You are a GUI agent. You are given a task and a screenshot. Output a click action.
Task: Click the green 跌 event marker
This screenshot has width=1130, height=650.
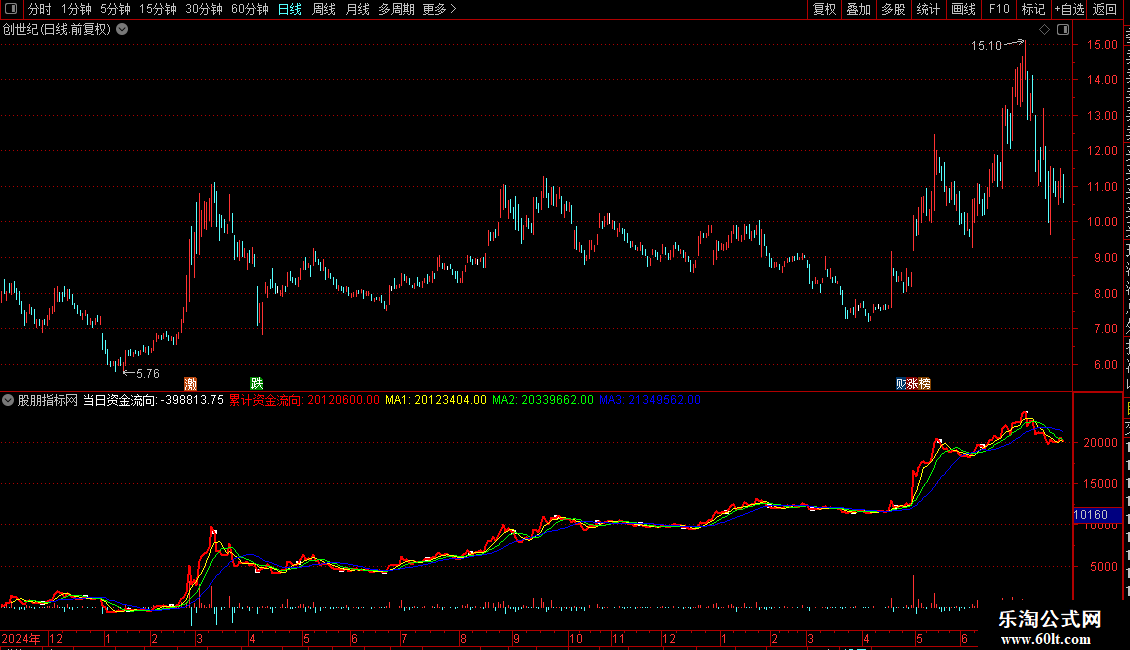257,384
